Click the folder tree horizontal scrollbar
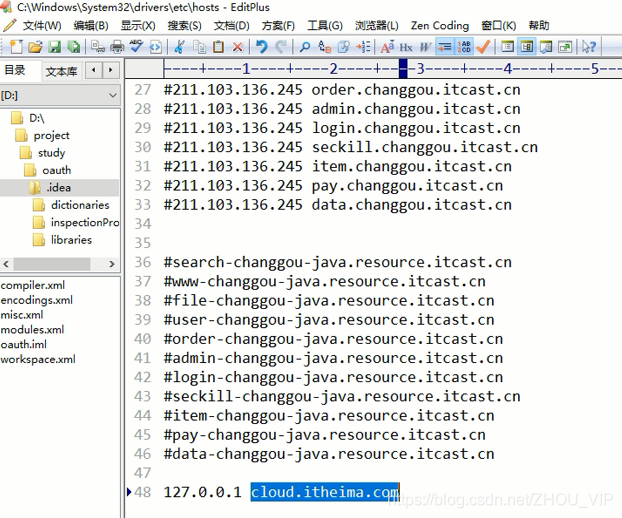This screenshot has width=622, height=518. click(52, 264)
